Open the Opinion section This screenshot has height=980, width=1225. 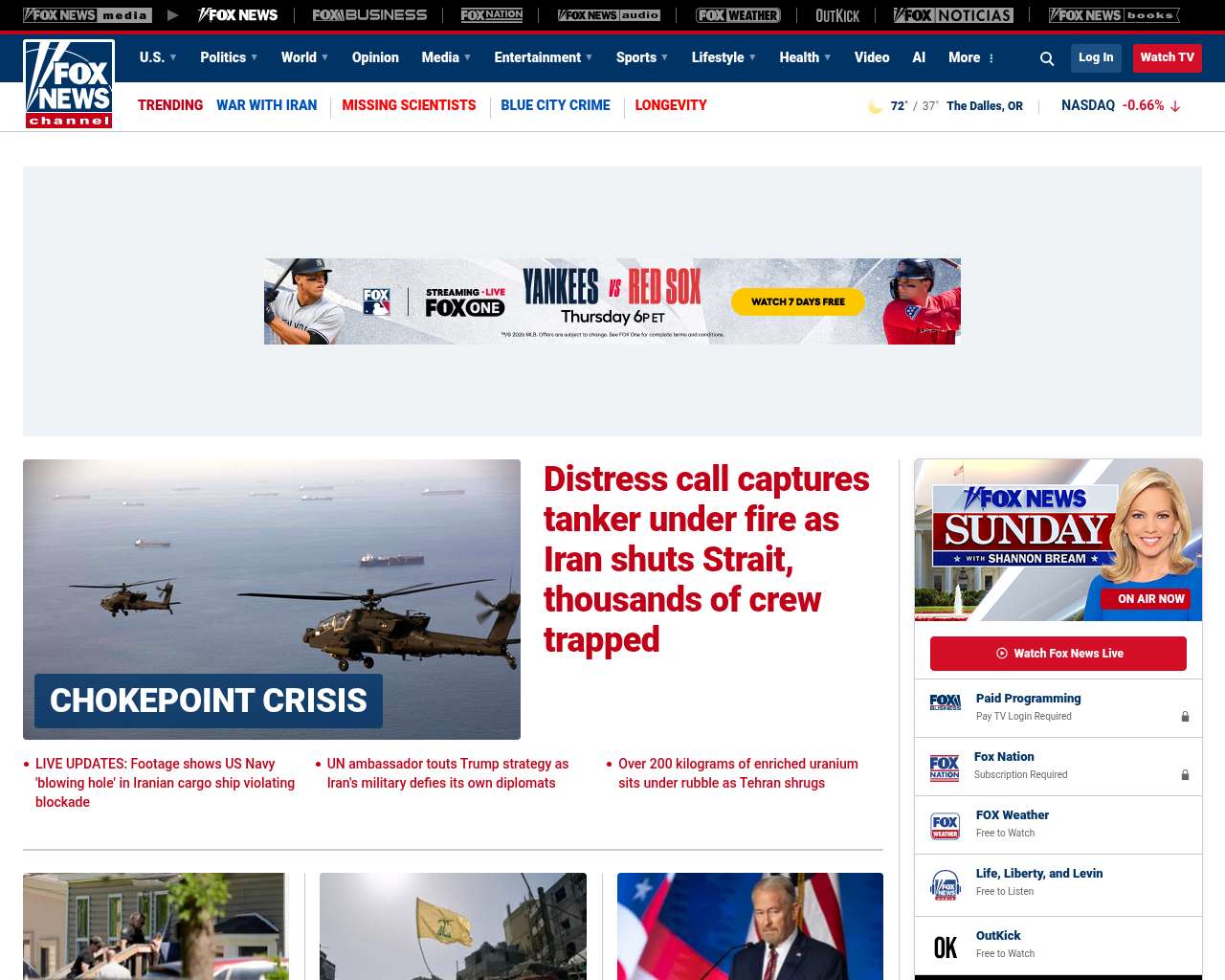pyautogui.click(x=375, y=57)
